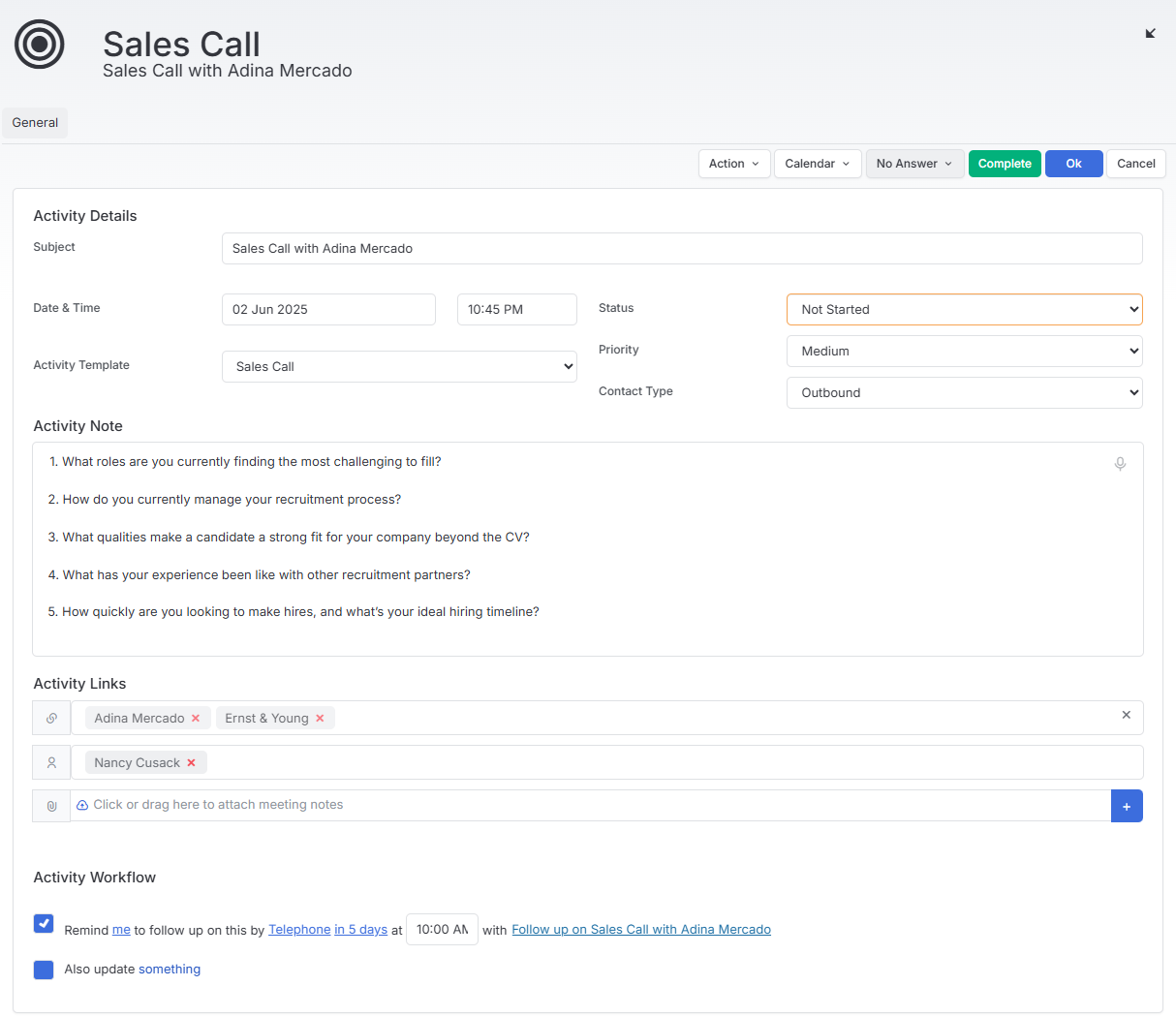Uncheck the follow-up reminder checkbox

coord(44,923)
